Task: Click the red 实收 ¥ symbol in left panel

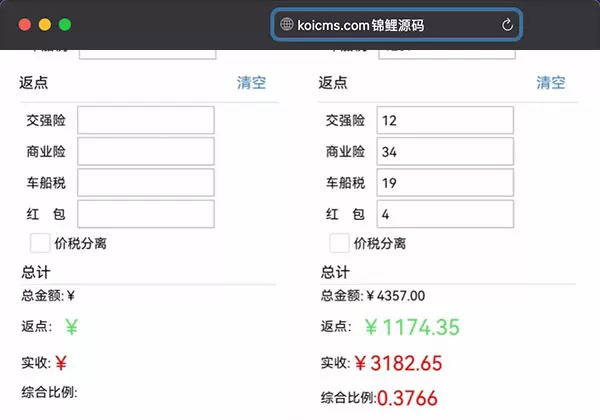Action: (61, 363)
